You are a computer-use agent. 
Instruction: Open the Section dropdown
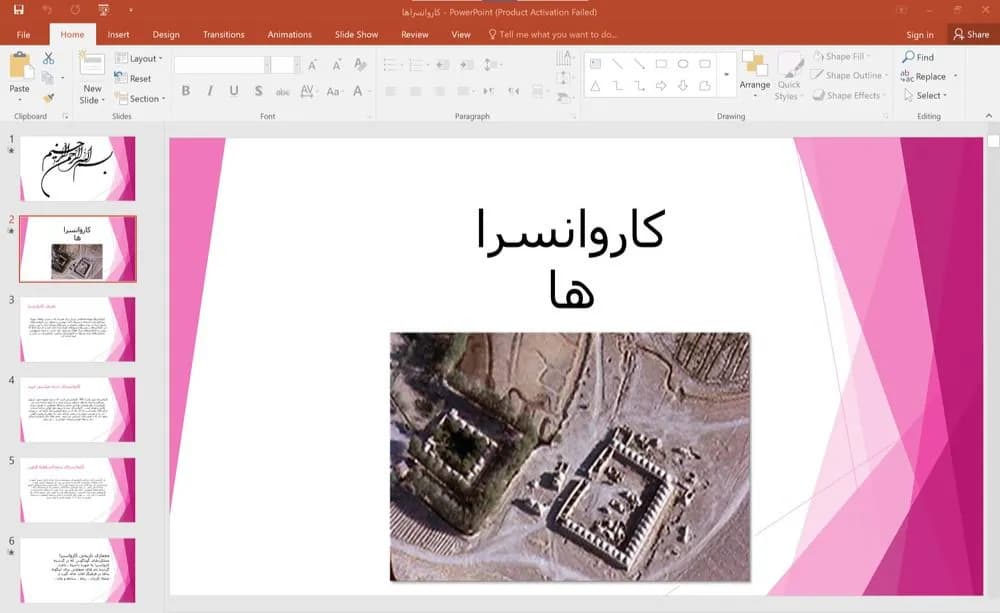[x=140, y=98]
